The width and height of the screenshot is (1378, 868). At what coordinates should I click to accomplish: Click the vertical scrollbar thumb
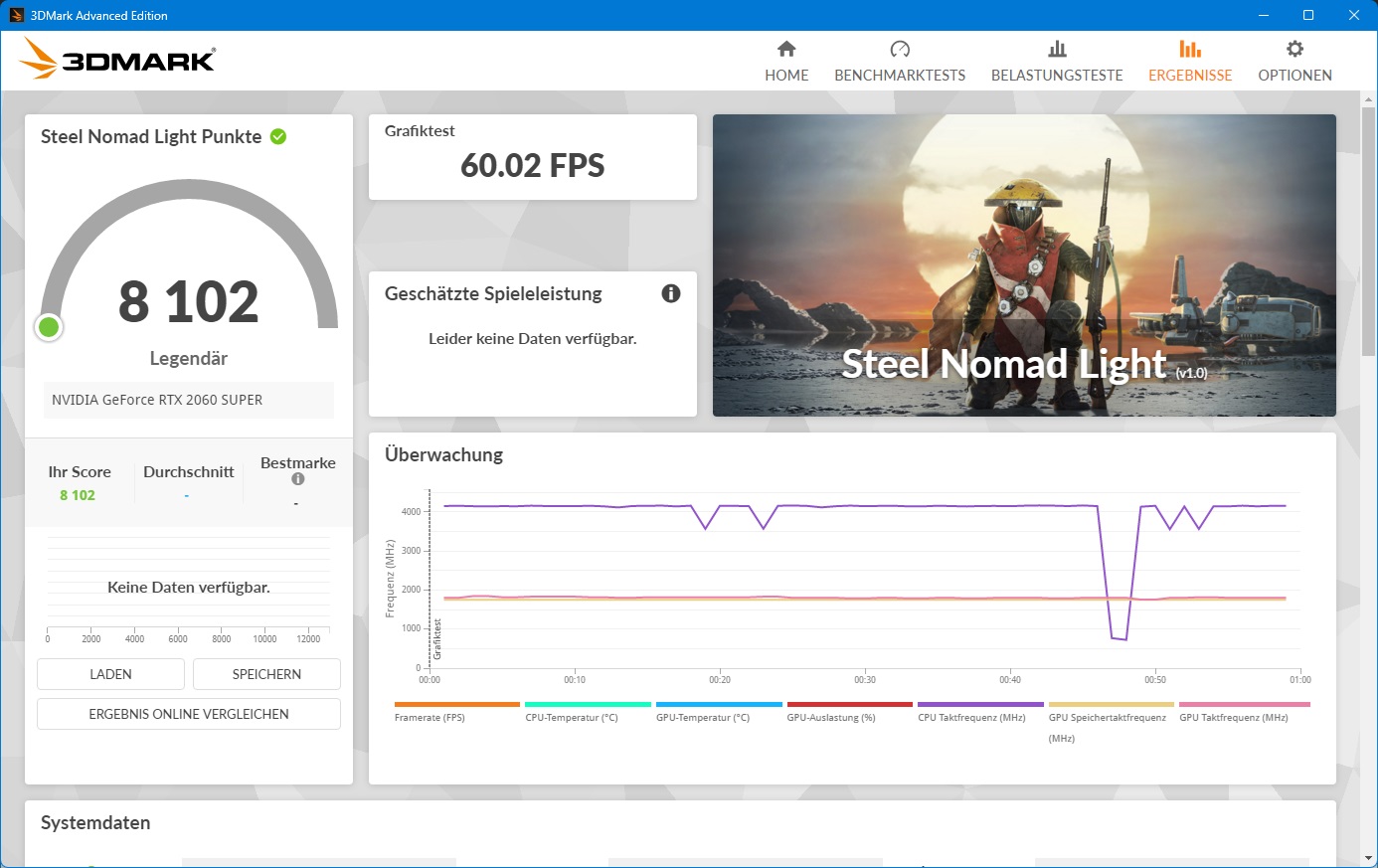point(1369,231)
